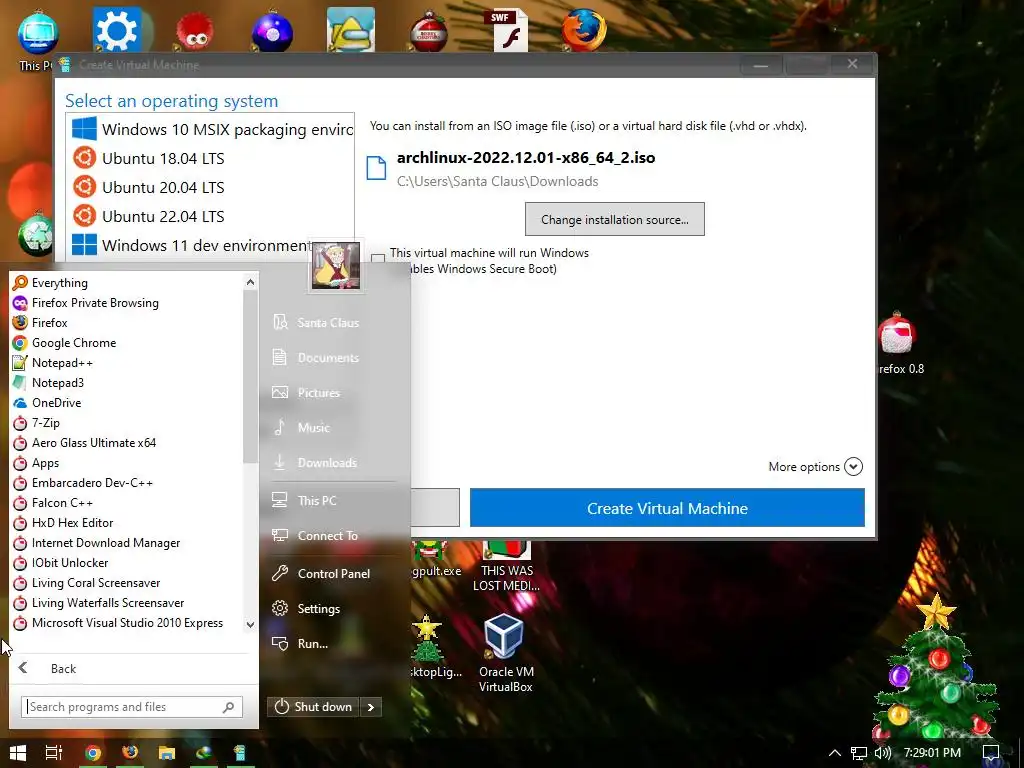
Task: Select Ubuntu 20.04 LTS operating system
Action: 210,187
